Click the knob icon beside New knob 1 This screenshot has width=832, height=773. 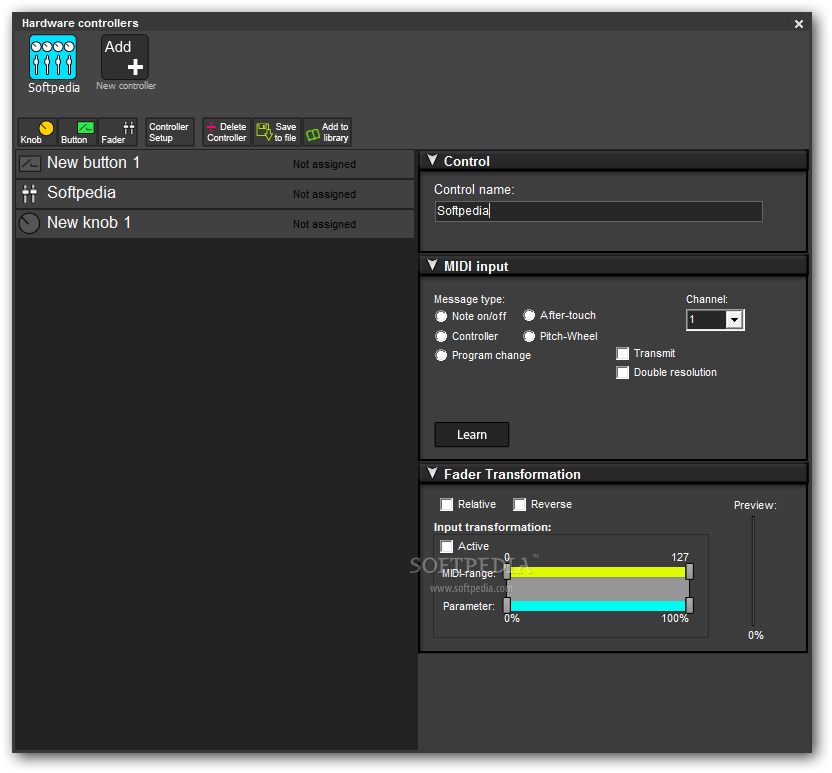click(29, 223)
